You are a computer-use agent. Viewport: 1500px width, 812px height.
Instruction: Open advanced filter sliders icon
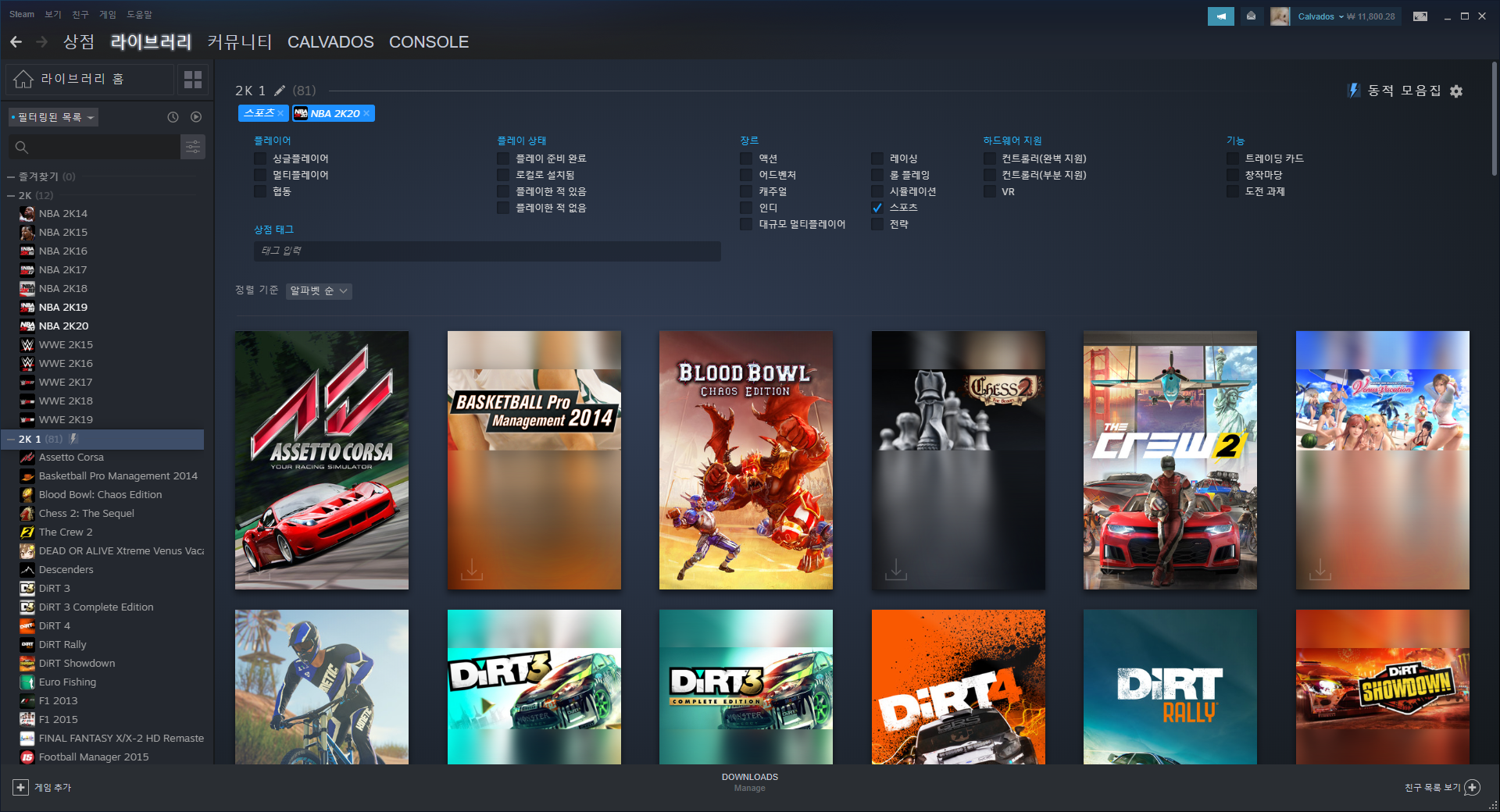[x=193, y=147]
